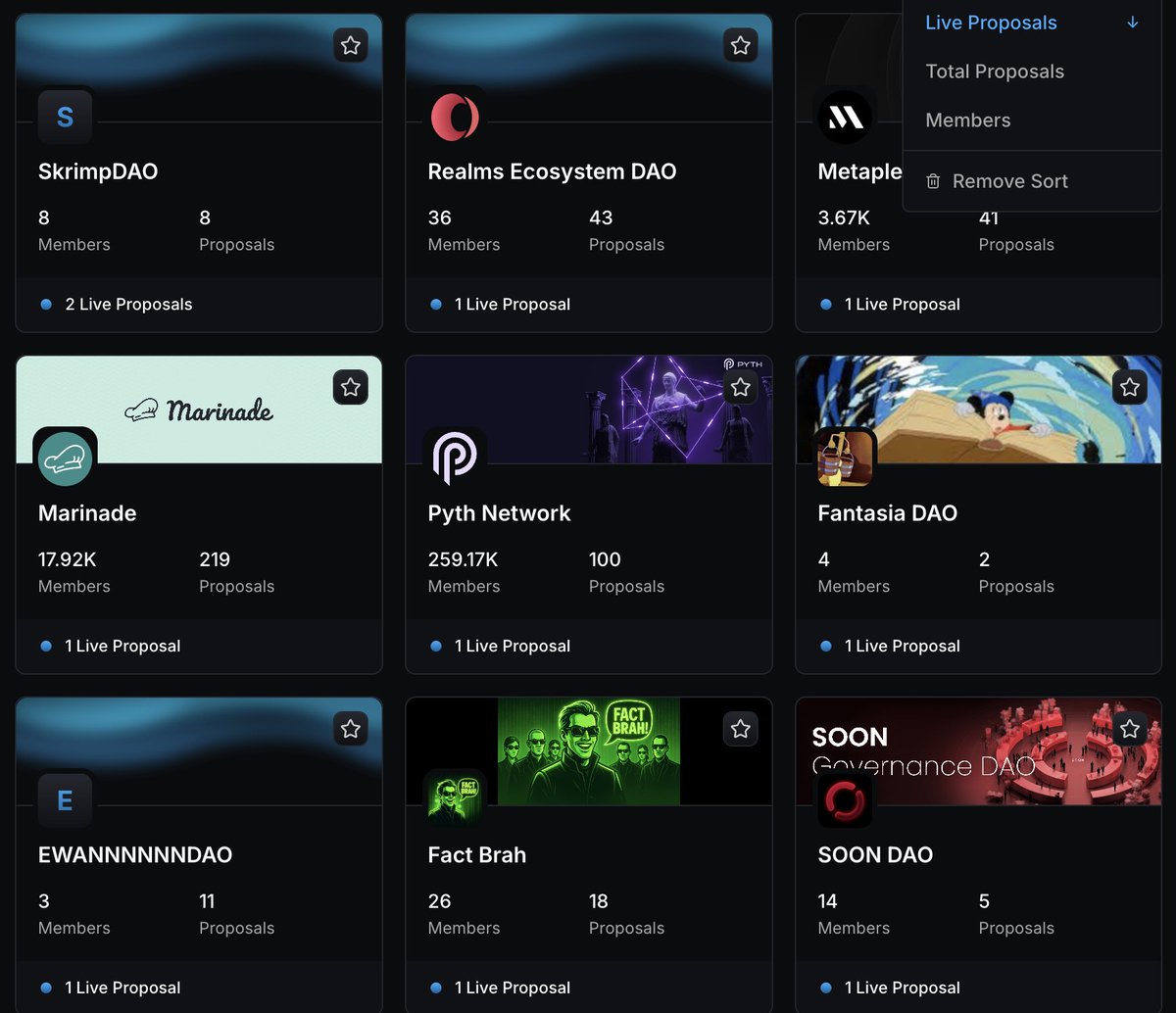The image size is (1176, 1013).
Task: Open the SOON DAO title
Action: click(875, 855)
